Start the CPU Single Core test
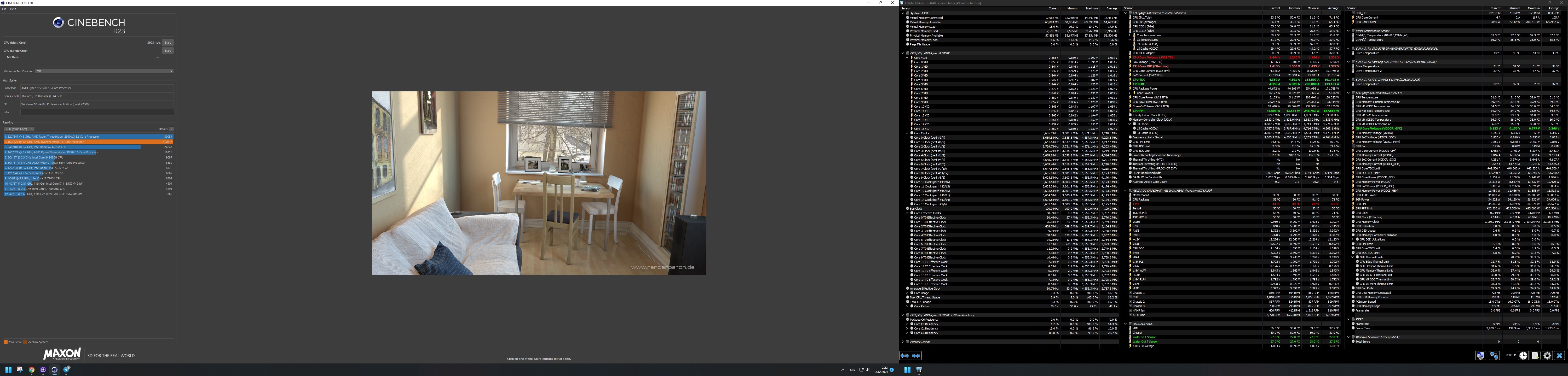This screenshot has height=376, width=1568. click(x=168, y=50)
